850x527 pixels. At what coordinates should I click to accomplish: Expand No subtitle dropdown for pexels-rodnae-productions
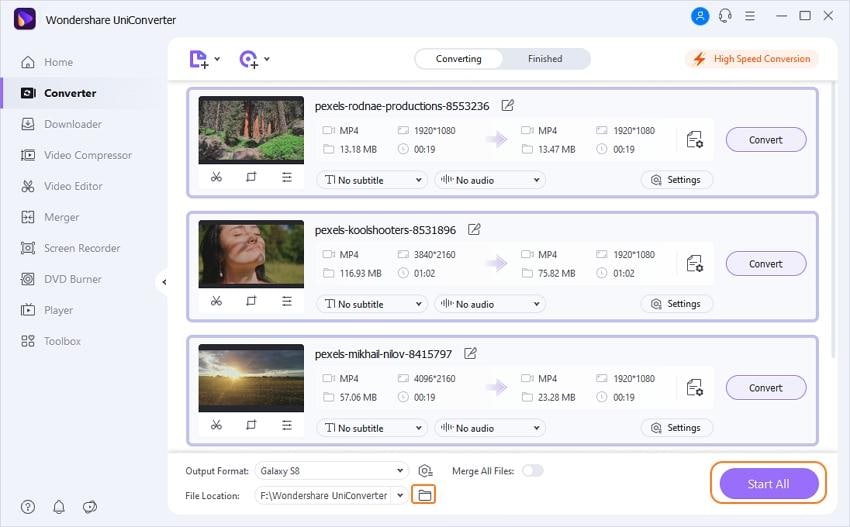point(372,180)
